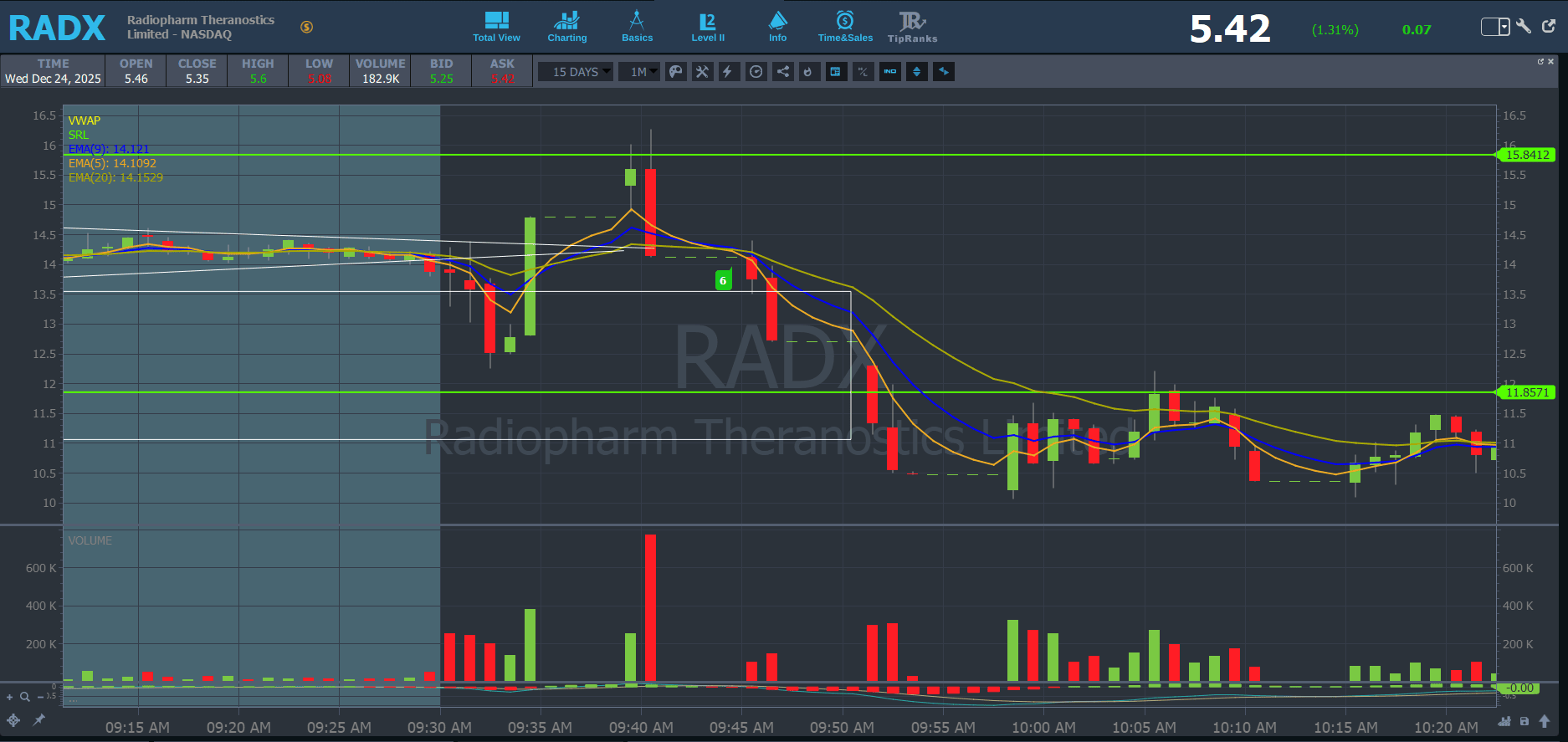Click the pin icon at bottom left
Image resolution: width=1568 pixels, height=742 pixels.
[38, 719]
